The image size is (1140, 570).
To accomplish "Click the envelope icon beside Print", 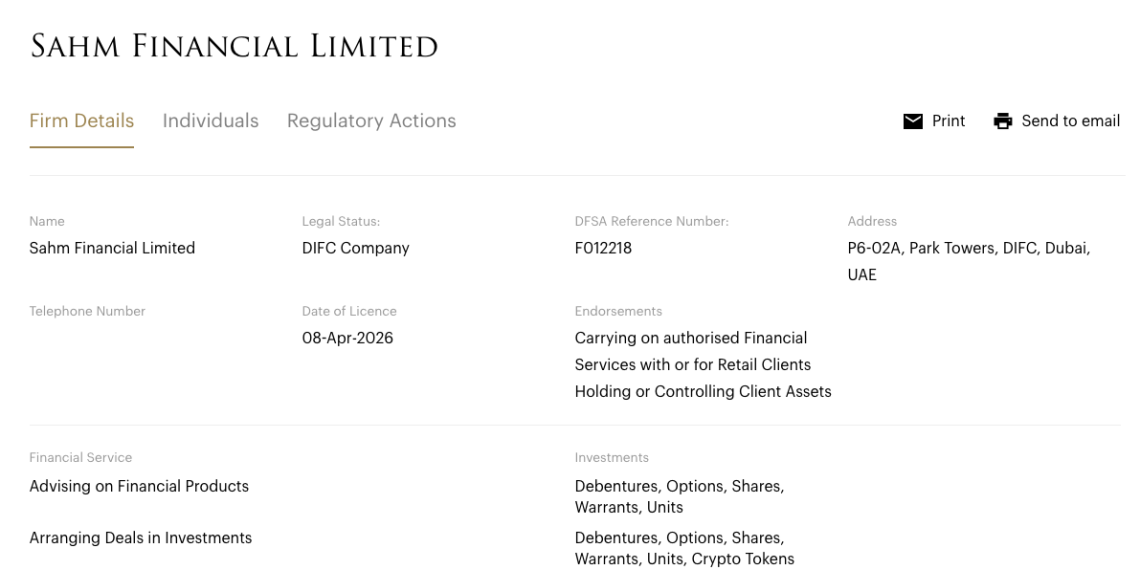I will 913,121.
